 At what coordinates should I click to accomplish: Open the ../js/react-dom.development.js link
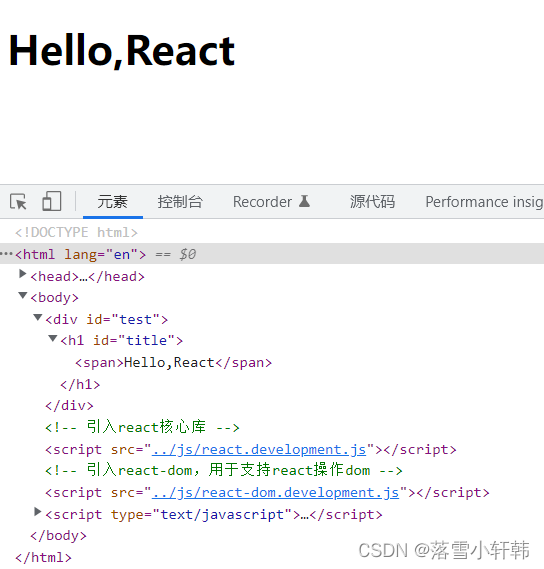point(275,492)
